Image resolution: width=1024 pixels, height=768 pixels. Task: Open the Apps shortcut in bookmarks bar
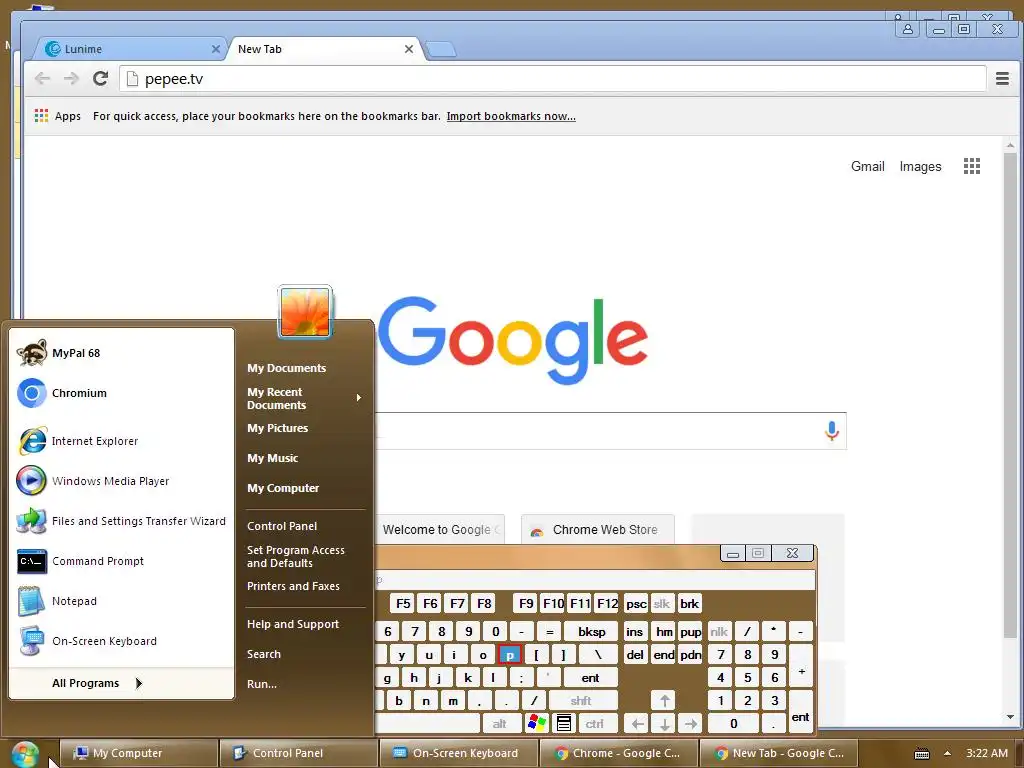57,116
